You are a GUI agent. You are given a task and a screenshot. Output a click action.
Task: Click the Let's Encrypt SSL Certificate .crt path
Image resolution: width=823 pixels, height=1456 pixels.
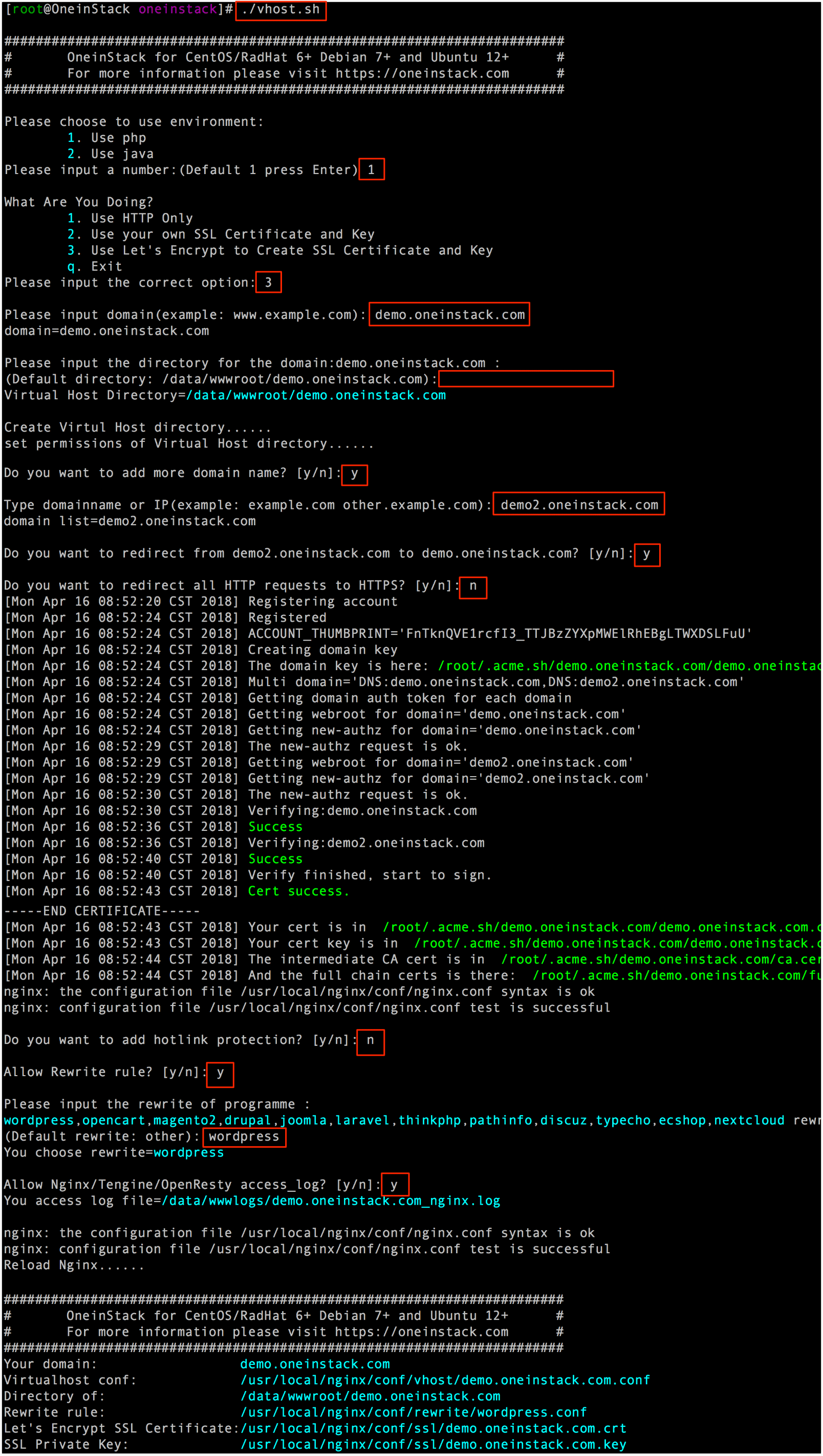click(434, 1428)
